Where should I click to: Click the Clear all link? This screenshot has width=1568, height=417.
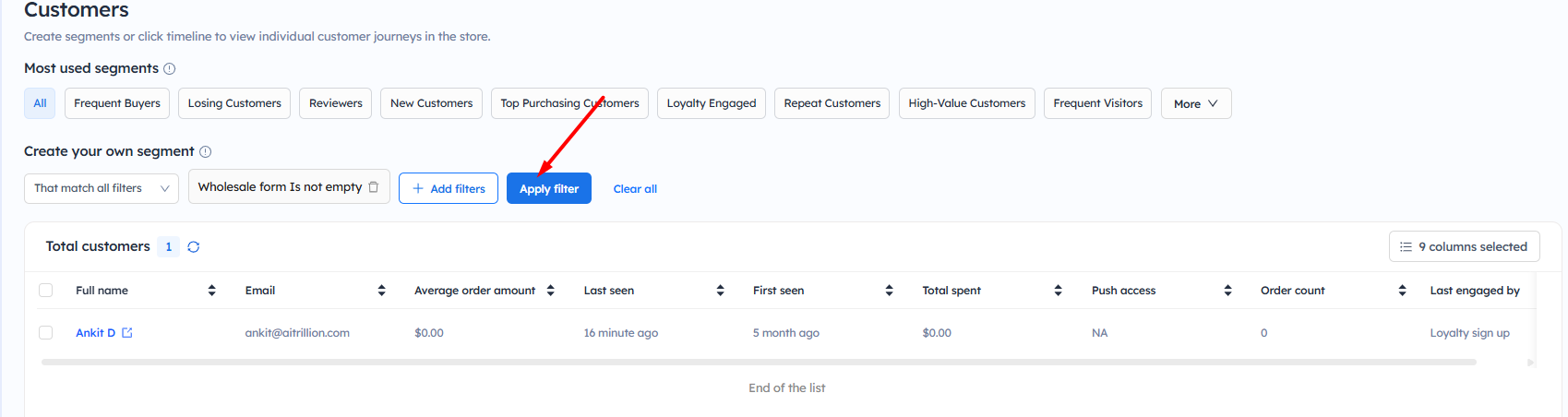pyautogui.click(x=635, y=189)
